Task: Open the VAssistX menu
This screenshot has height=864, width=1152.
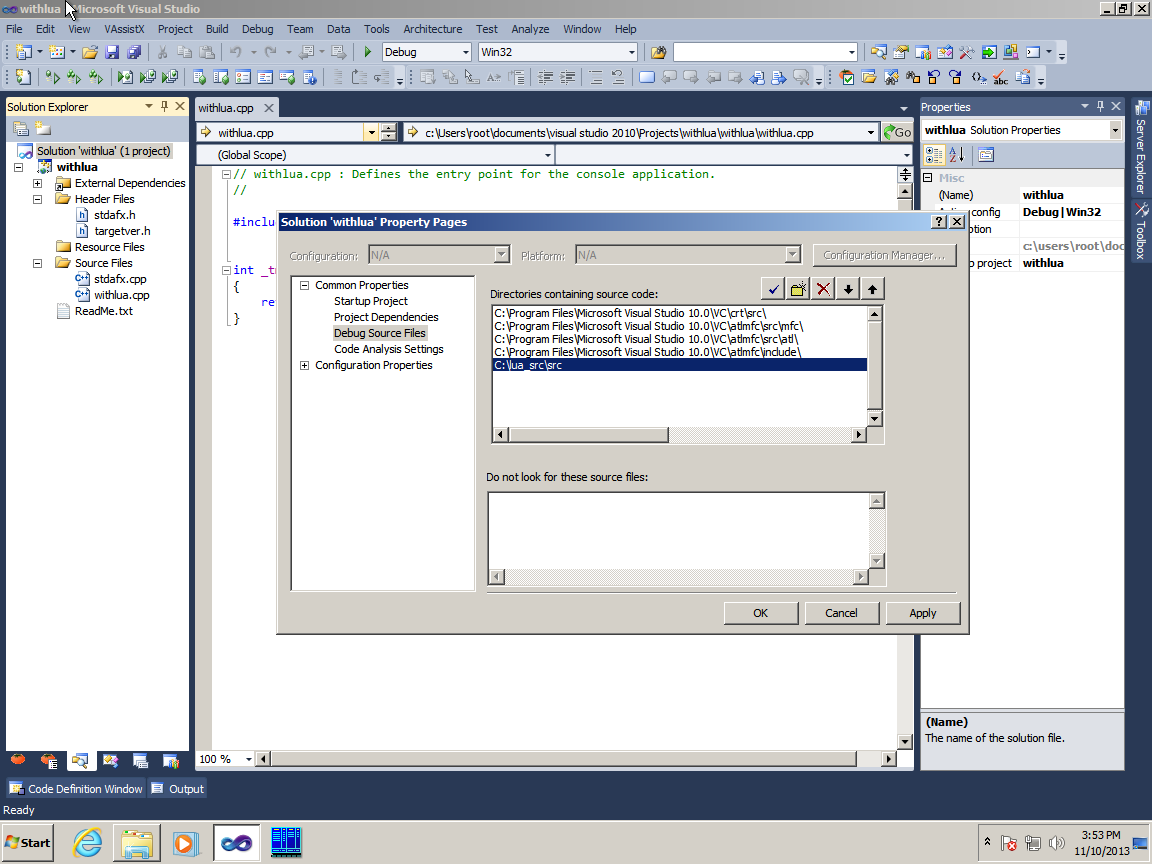Action: (124, 29)
